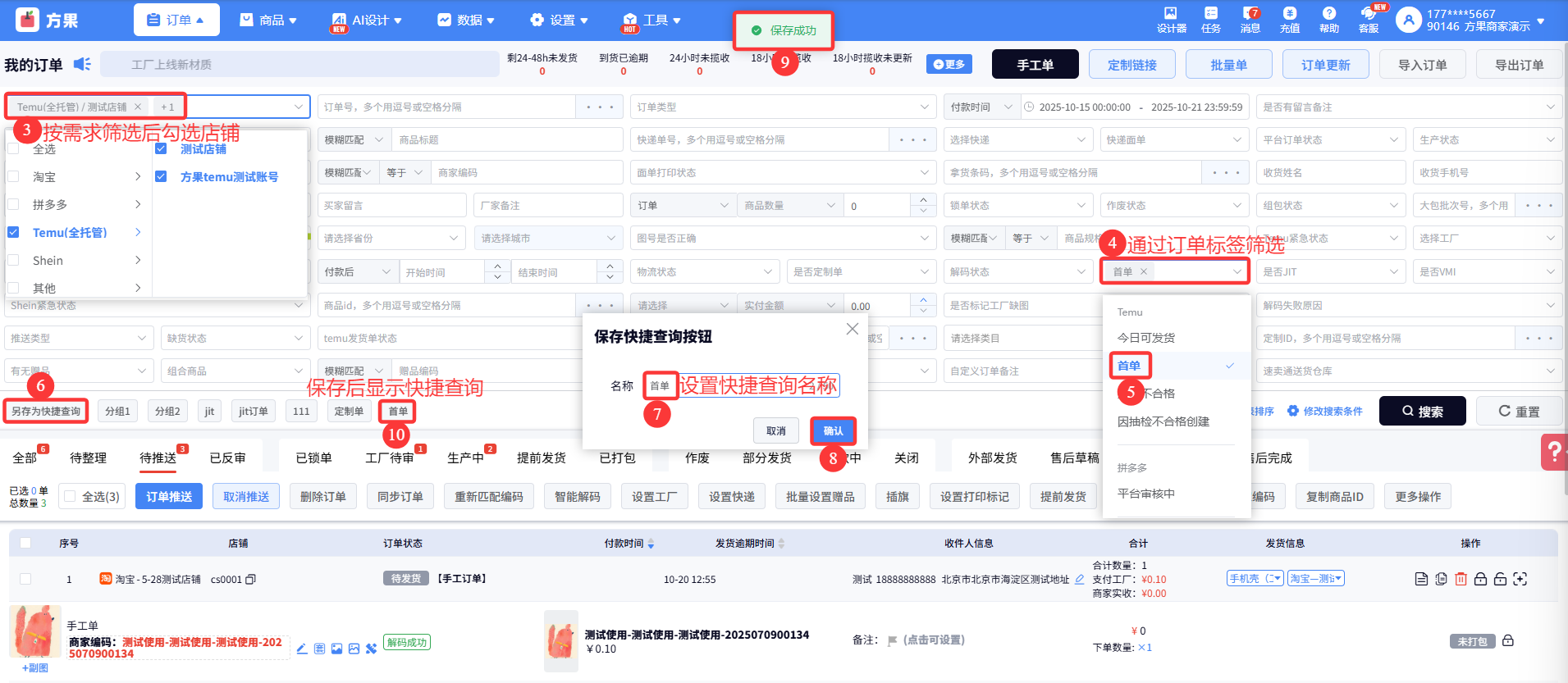Select 今日可发货 in the tag dropdown

(x=1146, y=338)
